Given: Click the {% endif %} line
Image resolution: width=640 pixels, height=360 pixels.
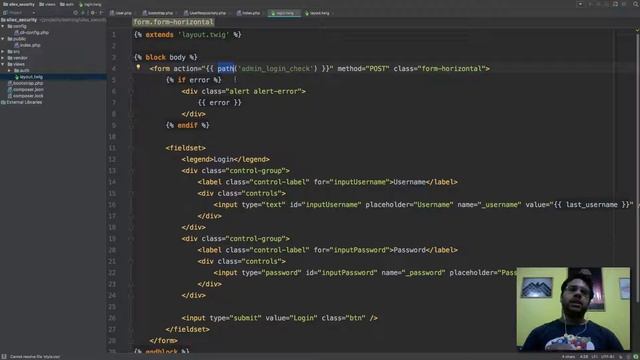Looking at the screenshot, I should [188, 125].
